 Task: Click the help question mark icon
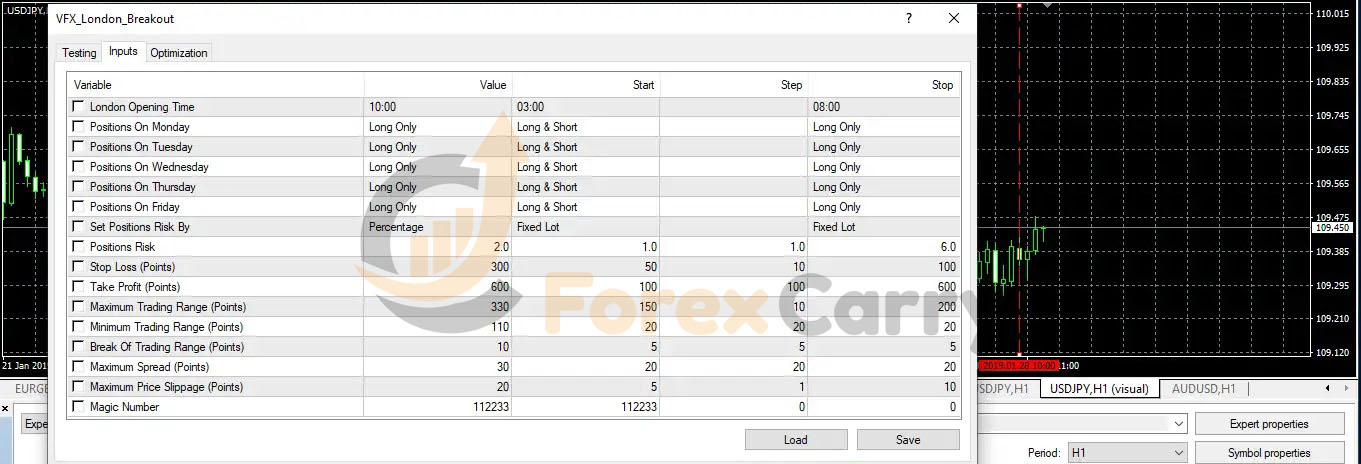(x=908, y=18)
